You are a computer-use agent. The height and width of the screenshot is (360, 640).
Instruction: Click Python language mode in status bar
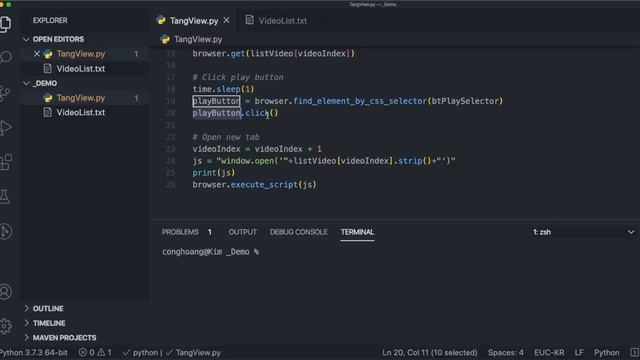tap(606, 352)
